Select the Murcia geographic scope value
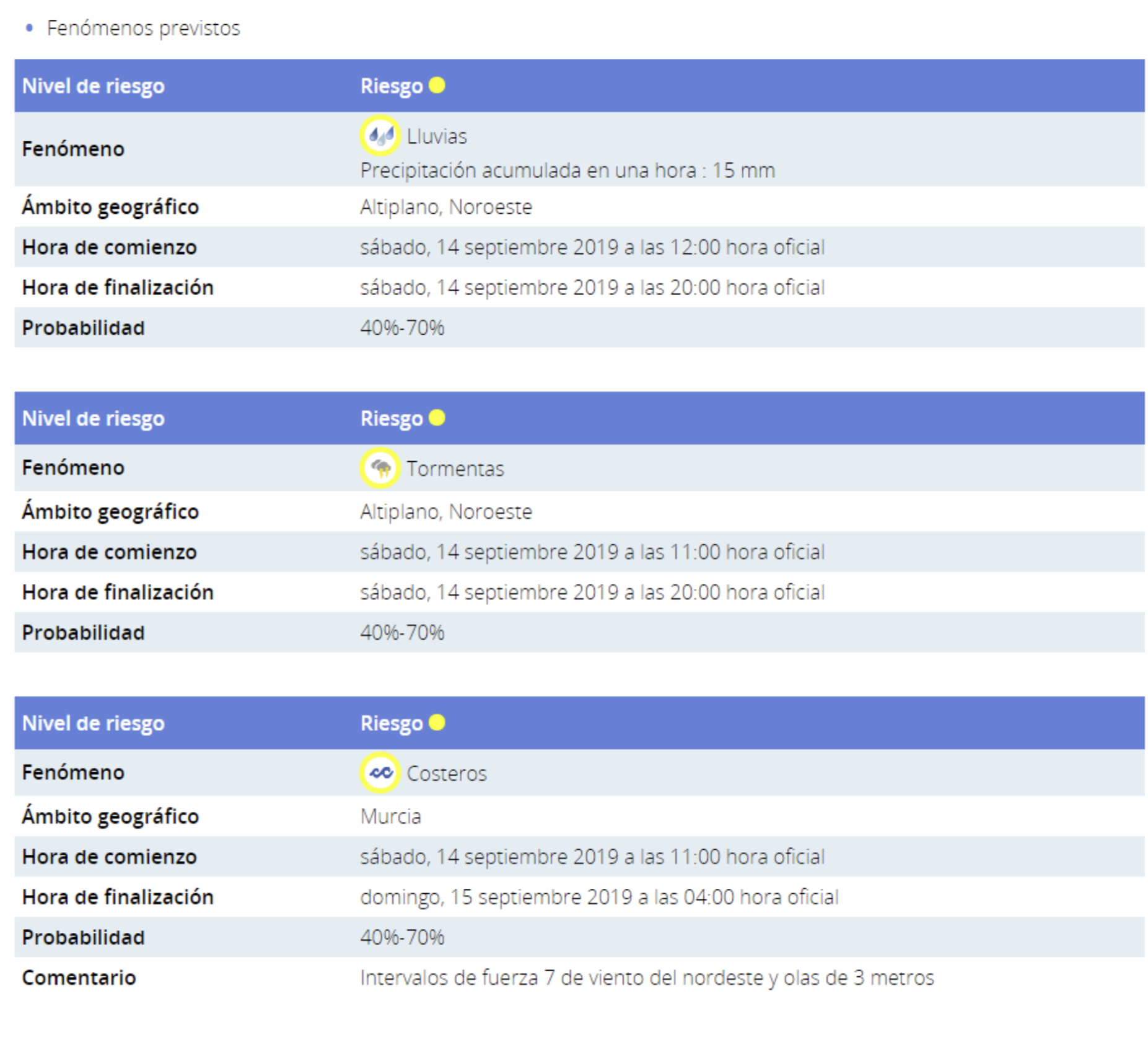 [x=390, y=816]
